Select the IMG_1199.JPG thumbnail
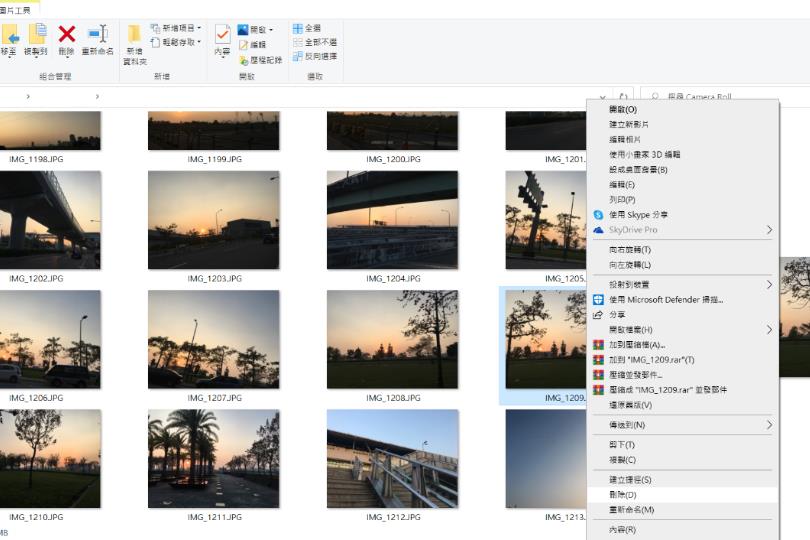This screenshot has height=540, width=810. click(x=214, y=131)
